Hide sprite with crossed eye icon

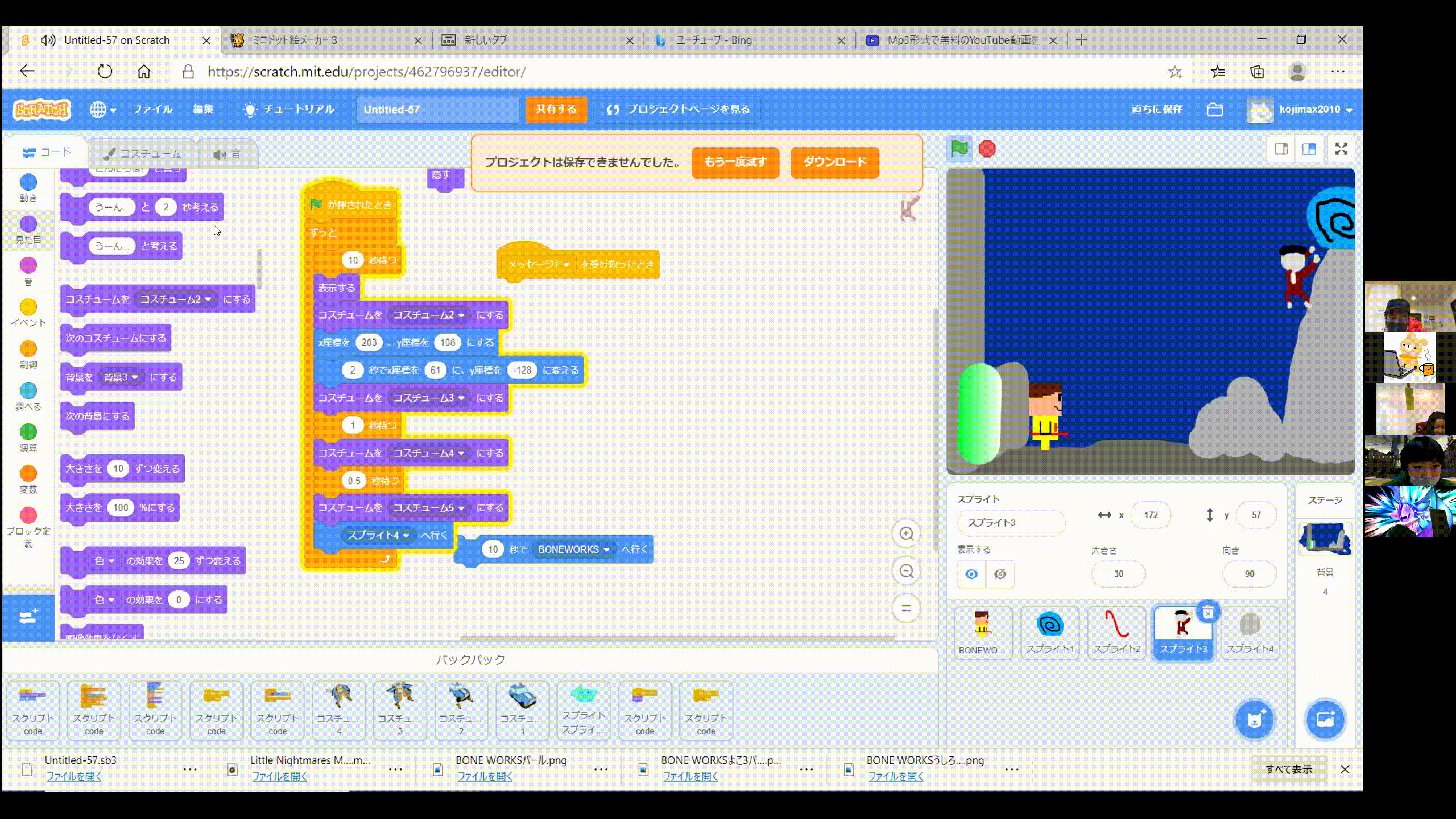point(1000,574)
